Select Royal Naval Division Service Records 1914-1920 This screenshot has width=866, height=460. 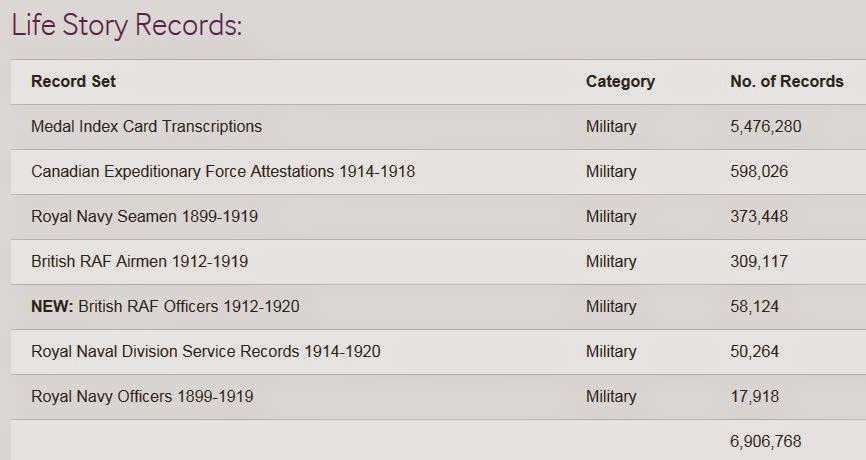point(205,352)
